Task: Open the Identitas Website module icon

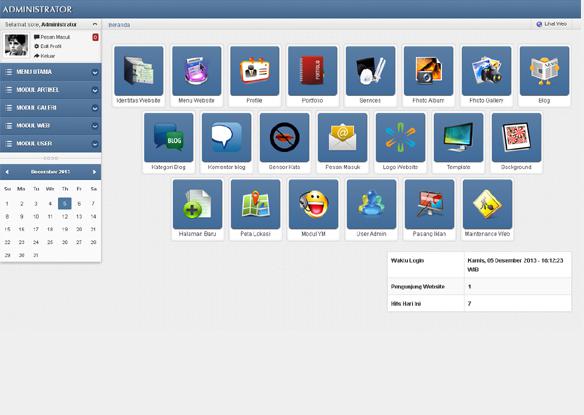Action: [139, 71]
